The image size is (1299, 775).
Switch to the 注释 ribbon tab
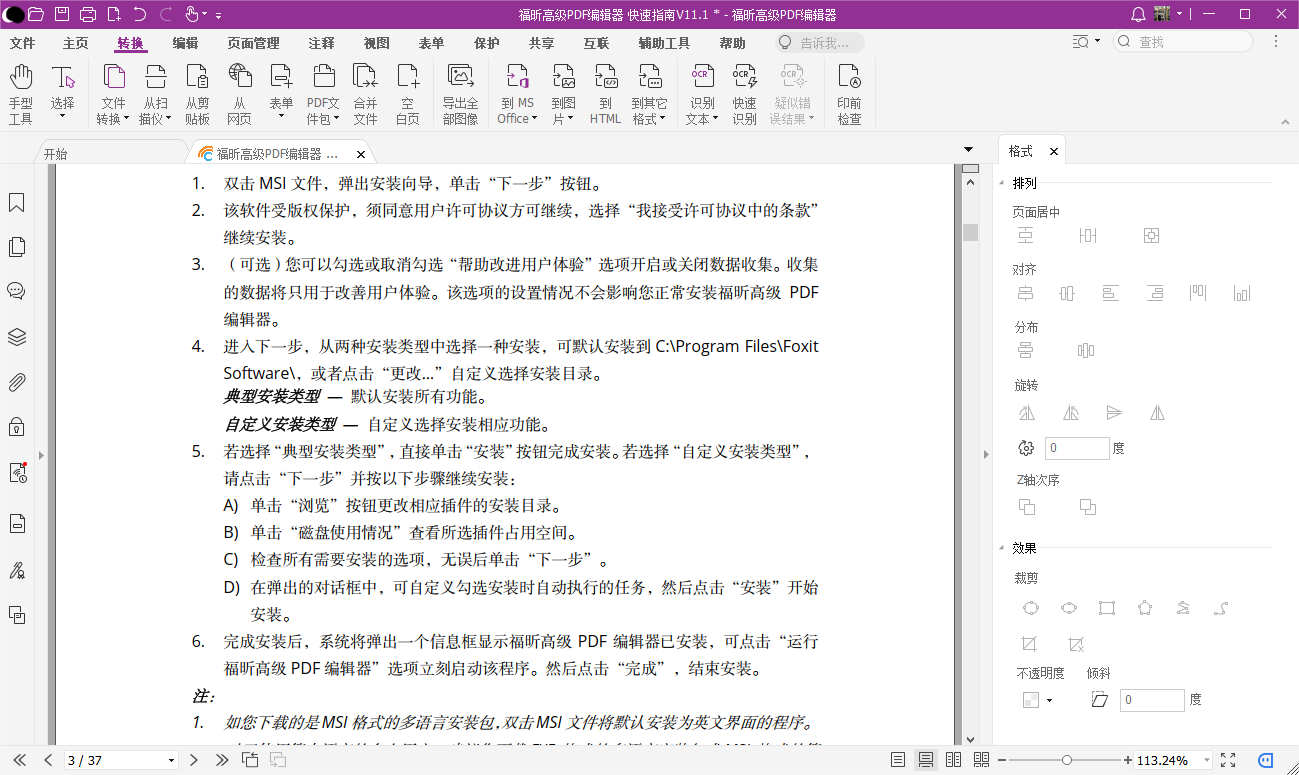(x=321, y=43)
